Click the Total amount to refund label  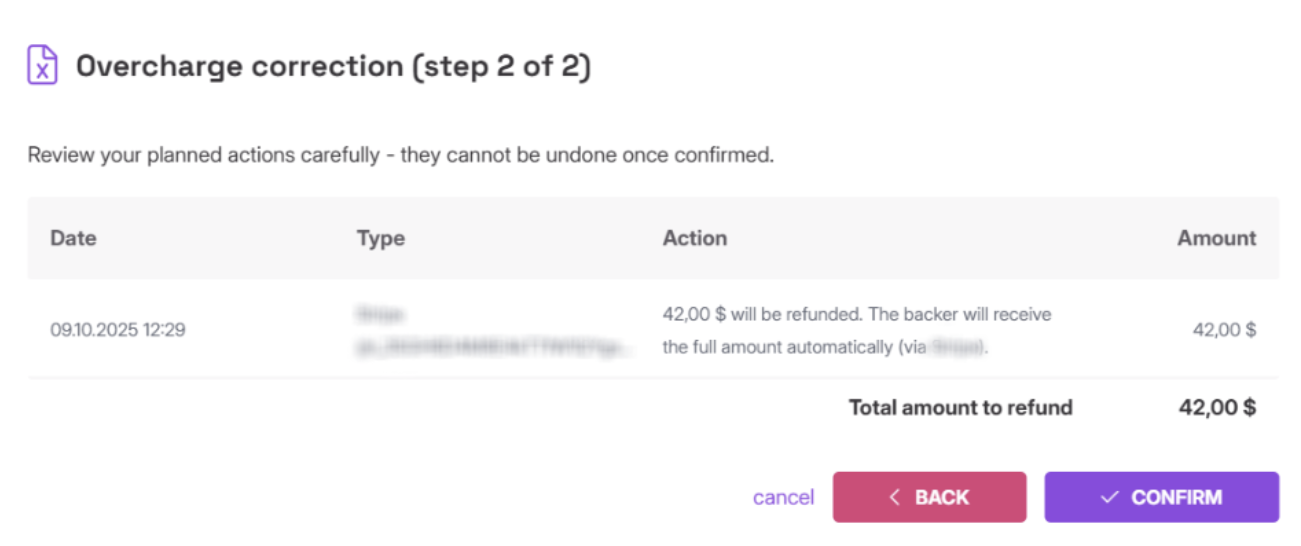960,407
